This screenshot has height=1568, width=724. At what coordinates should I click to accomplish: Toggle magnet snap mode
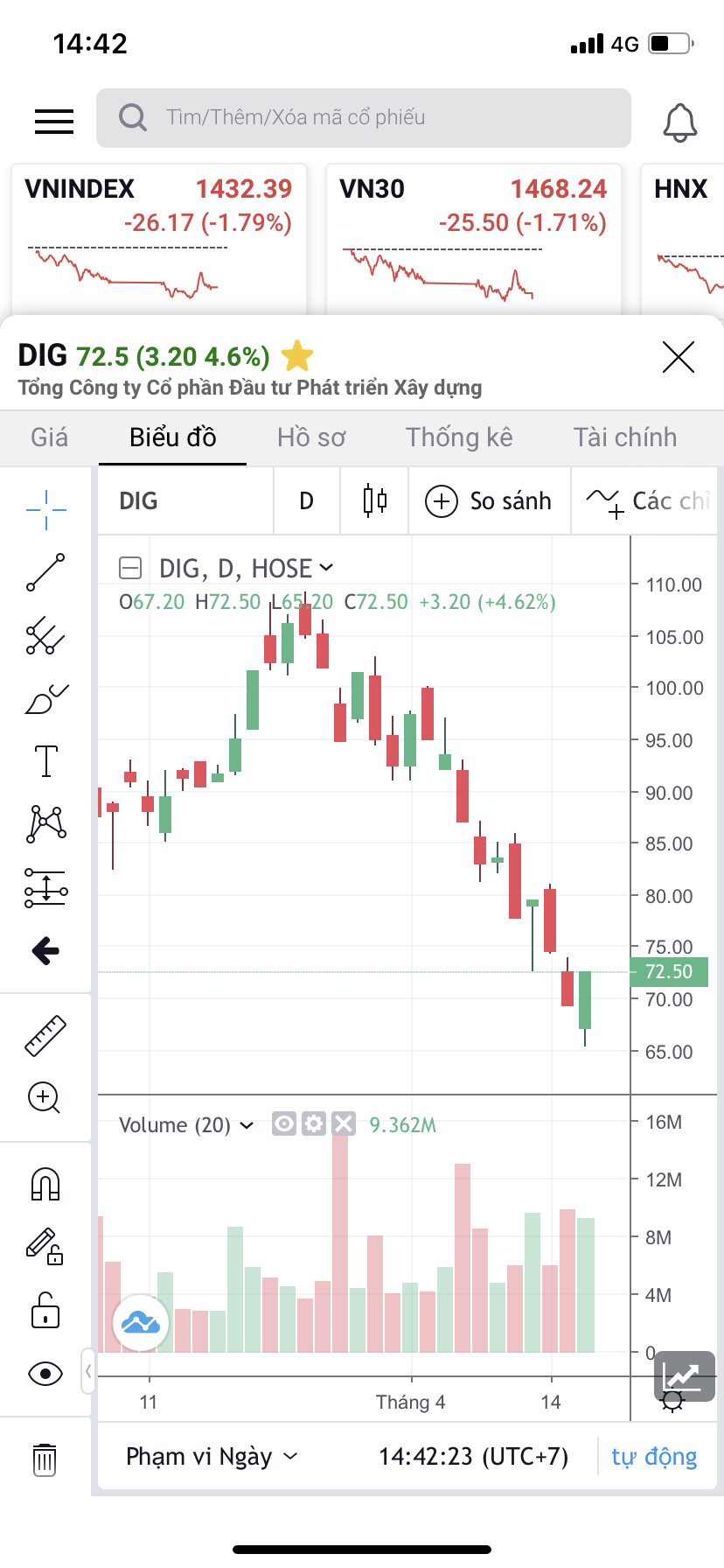[x=45, y=1184]
